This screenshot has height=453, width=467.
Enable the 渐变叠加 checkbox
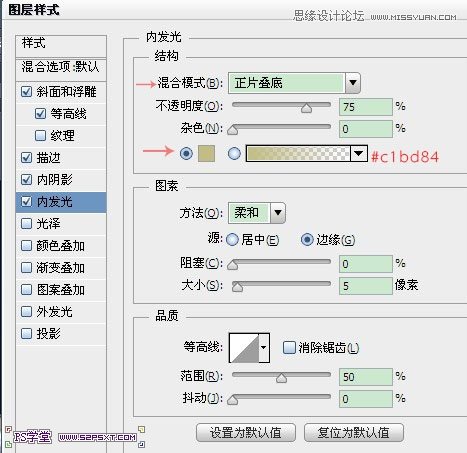point(26,267)
